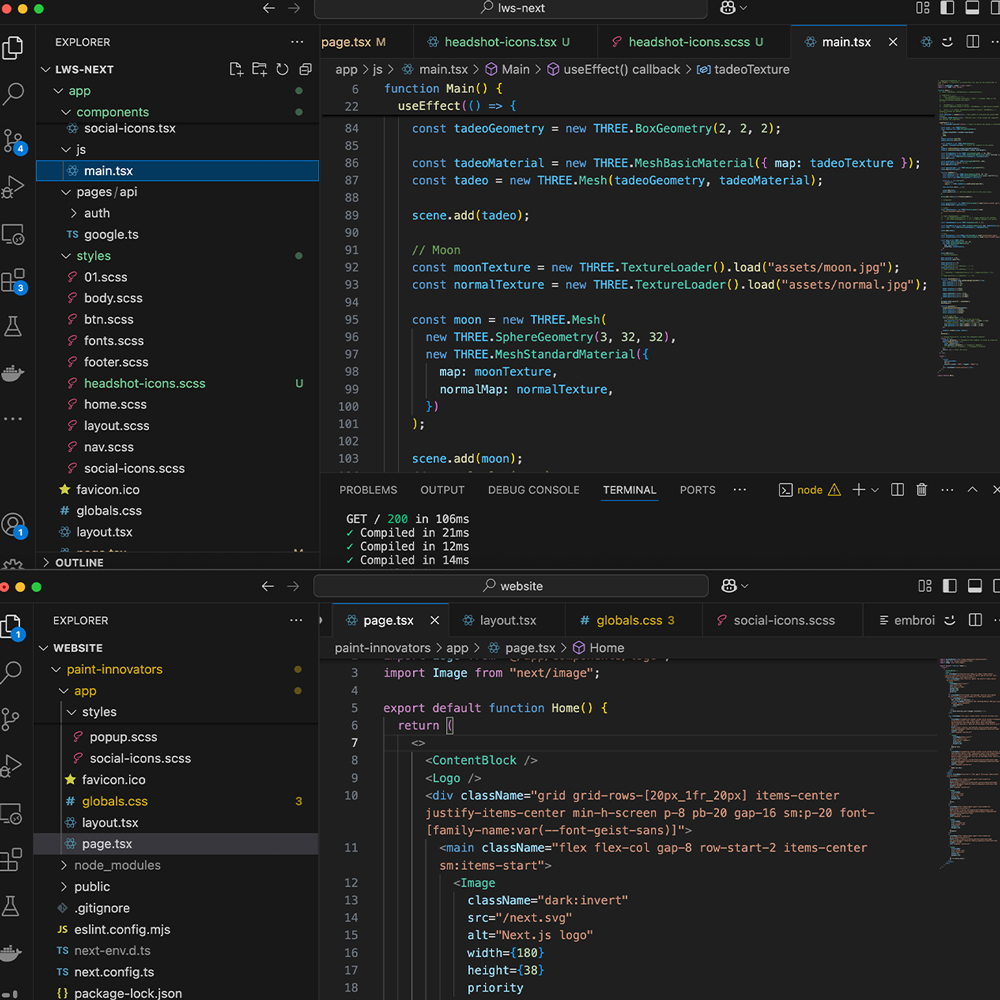The width and height of the screenshot is (1000, 1000).
Task: Toggle the bottom panel in lws-next title bar
Action: [x=971, y=9]
